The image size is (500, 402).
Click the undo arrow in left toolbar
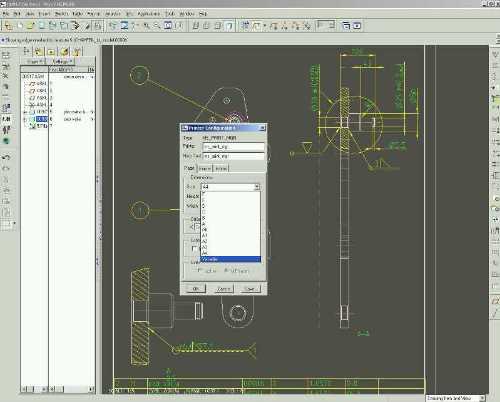tap(6, 157)
